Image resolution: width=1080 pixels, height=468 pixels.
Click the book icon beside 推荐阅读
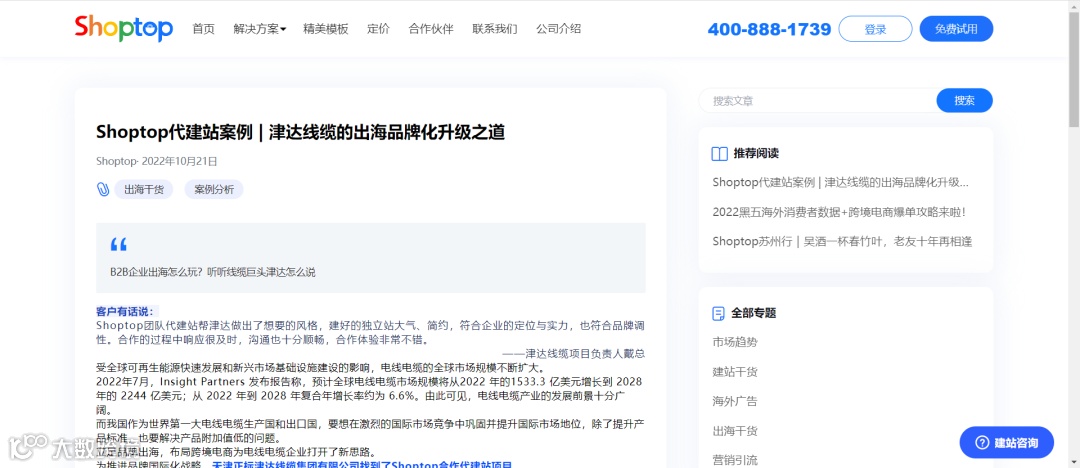719,154
